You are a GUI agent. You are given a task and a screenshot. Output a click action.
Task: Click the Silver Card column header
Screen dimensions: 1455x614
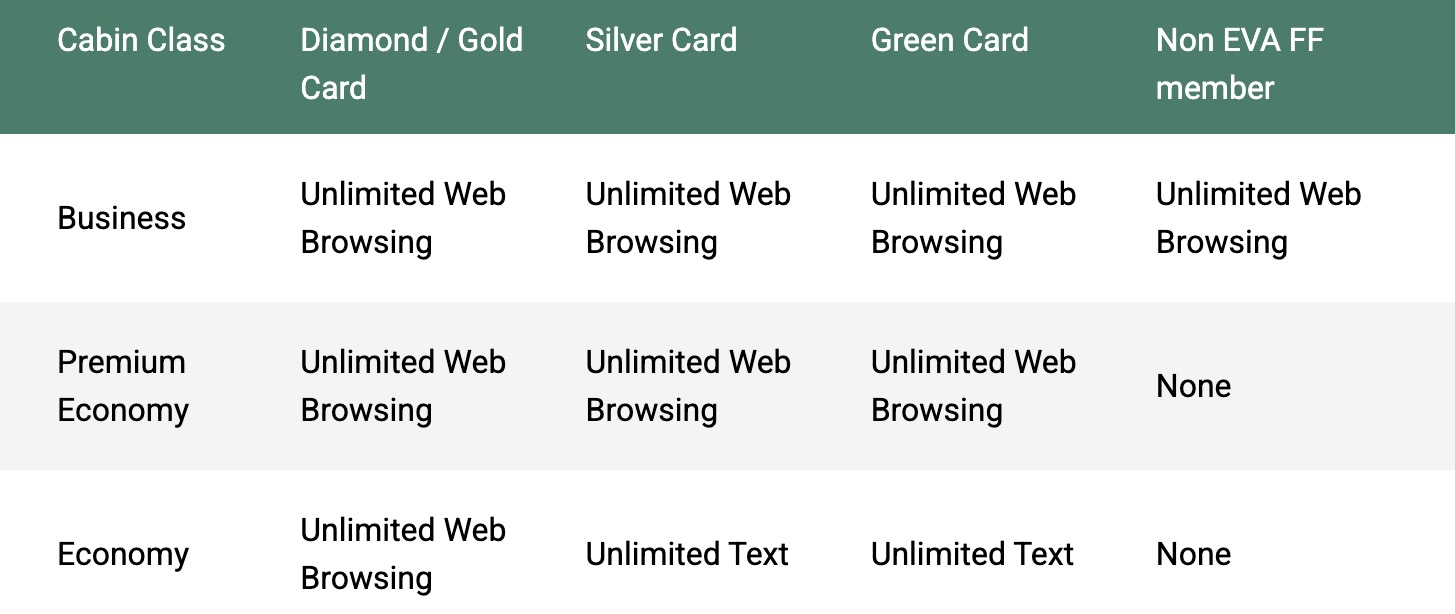[661, 40]
